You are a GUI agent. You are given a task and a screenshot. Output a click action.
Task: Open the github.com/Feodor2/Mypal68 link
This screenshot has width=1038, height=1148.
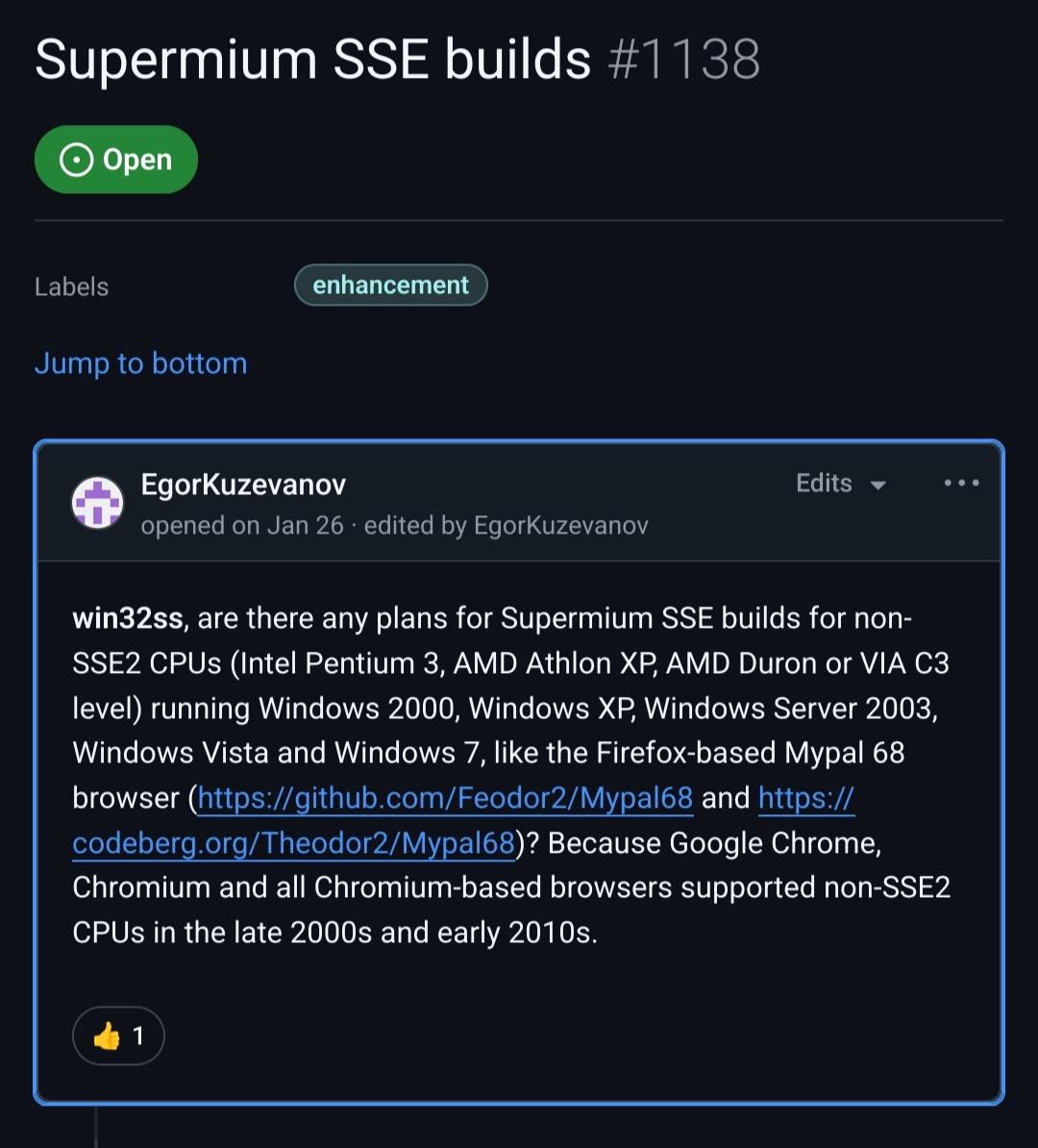pos(445,798)
